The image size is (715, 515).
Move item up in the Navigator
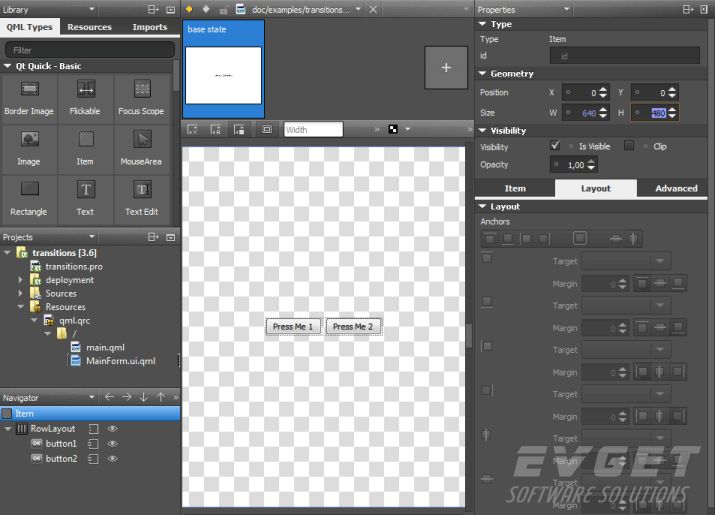tap(161, 397)
